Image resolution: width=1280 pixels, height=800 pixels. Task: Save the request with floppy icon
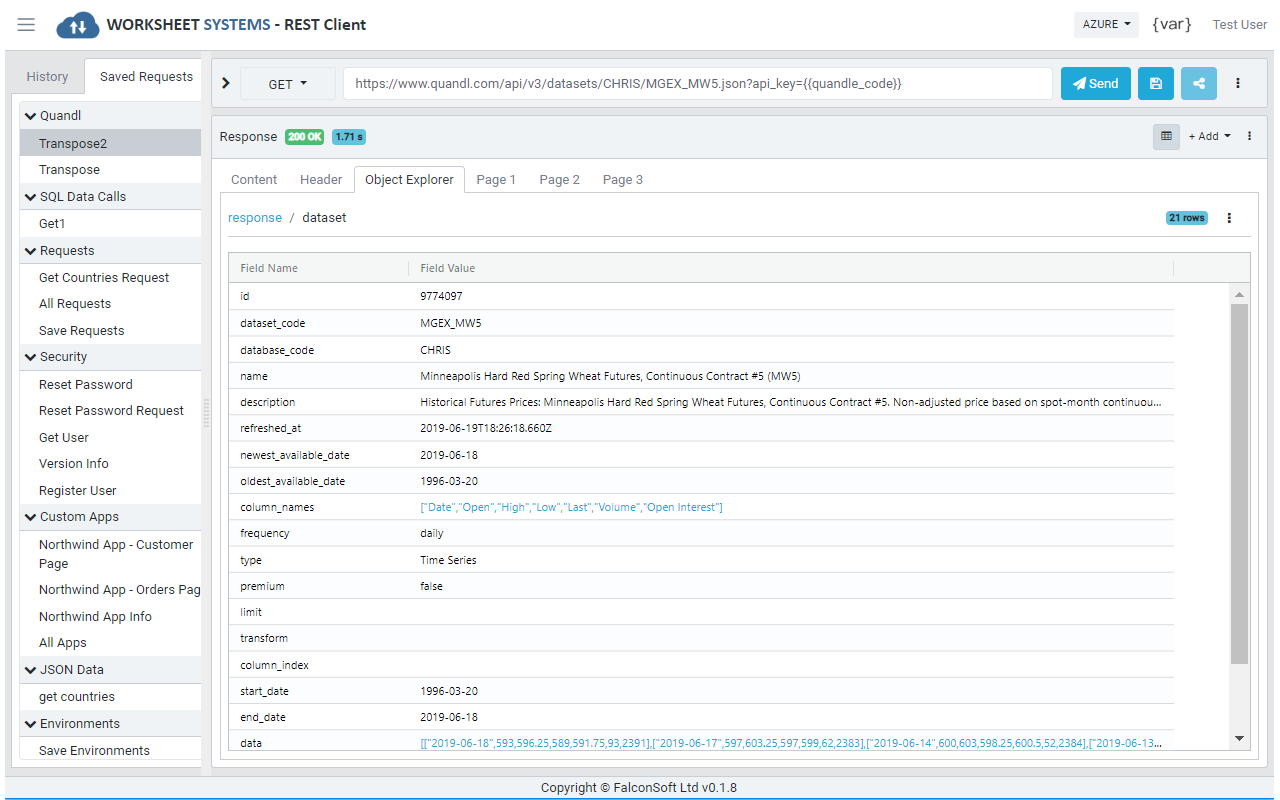point(1156,84)
